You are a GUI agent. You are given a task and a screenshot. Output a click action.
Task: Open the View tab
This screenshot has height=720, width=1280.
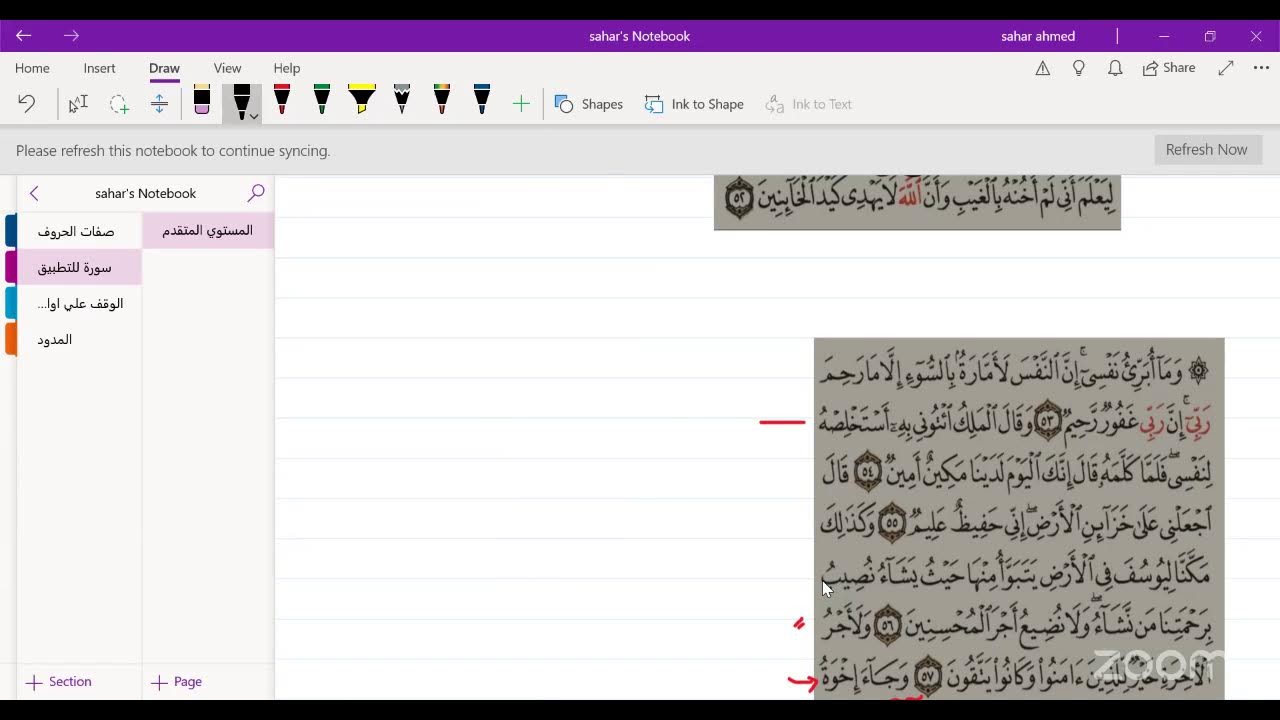[x=227, y=68]
